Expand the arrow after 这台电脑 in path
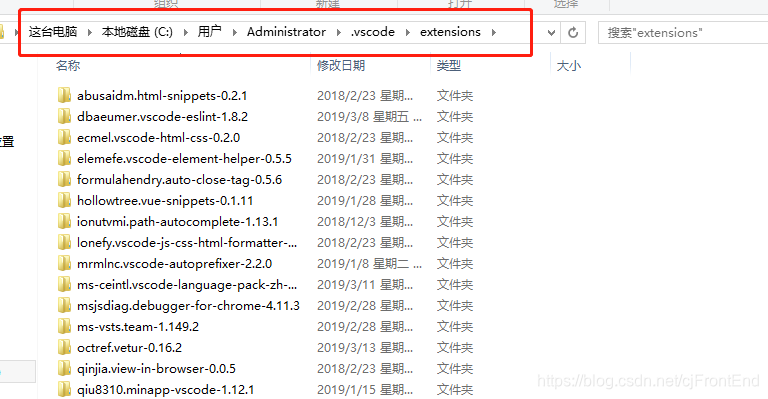This screenshot has width=768, height=399. point(90,32)
